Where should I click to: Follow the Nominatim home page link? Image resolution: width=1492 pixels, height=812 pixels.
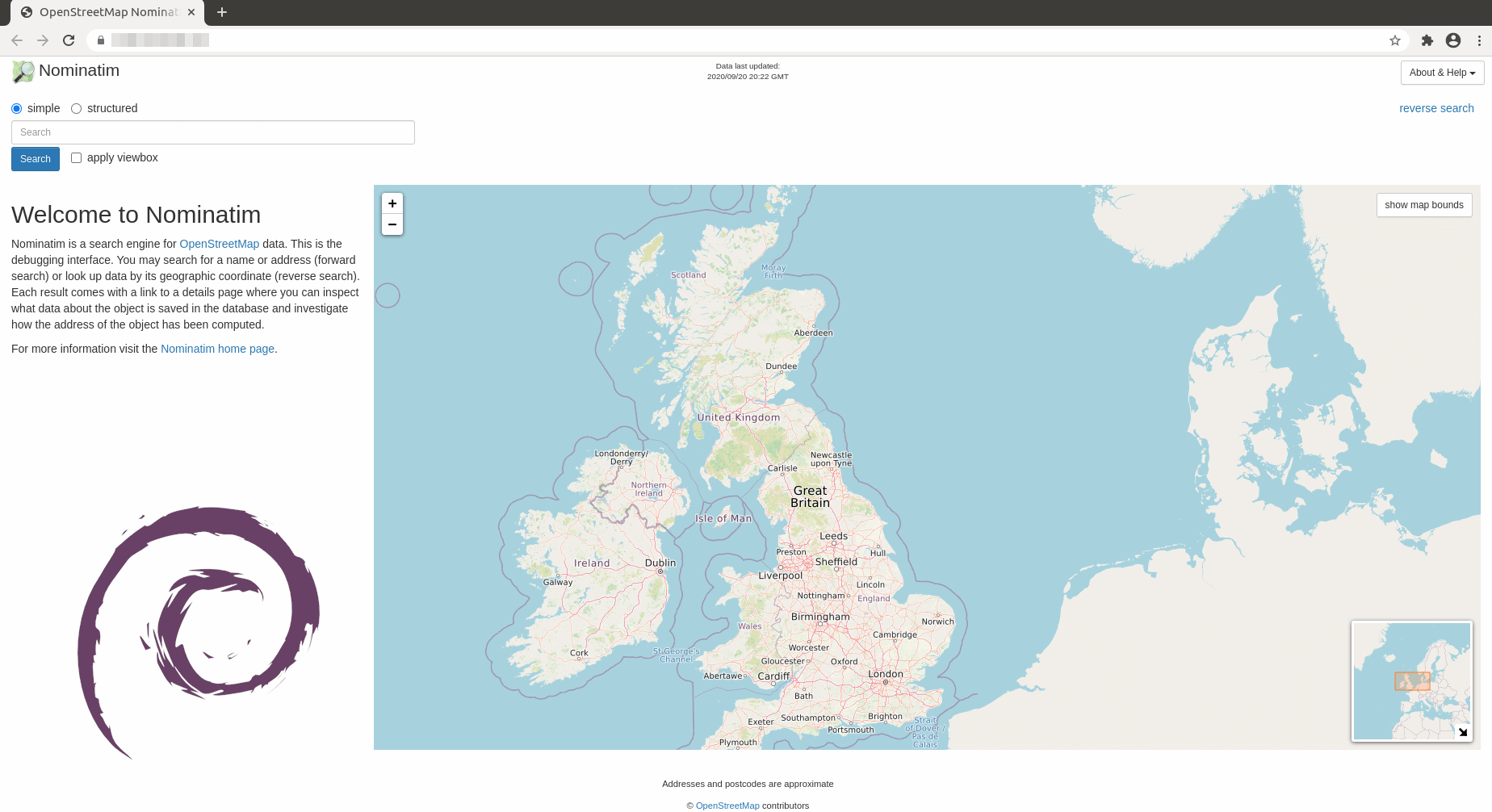coord(217,349)
